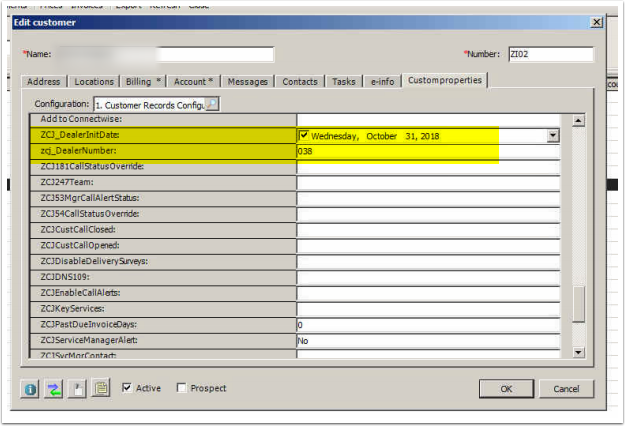Click October in the DealerInitDate field
The height and width of the screenshot is (426, 625).
pos(381,136)
